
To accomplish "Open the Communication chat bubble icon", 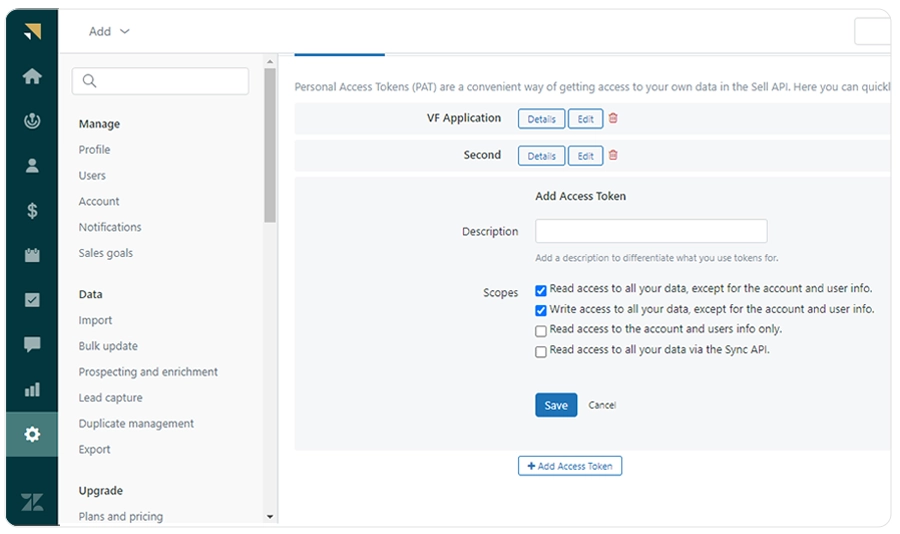I will pyautogui.click(x=32, y=345).
